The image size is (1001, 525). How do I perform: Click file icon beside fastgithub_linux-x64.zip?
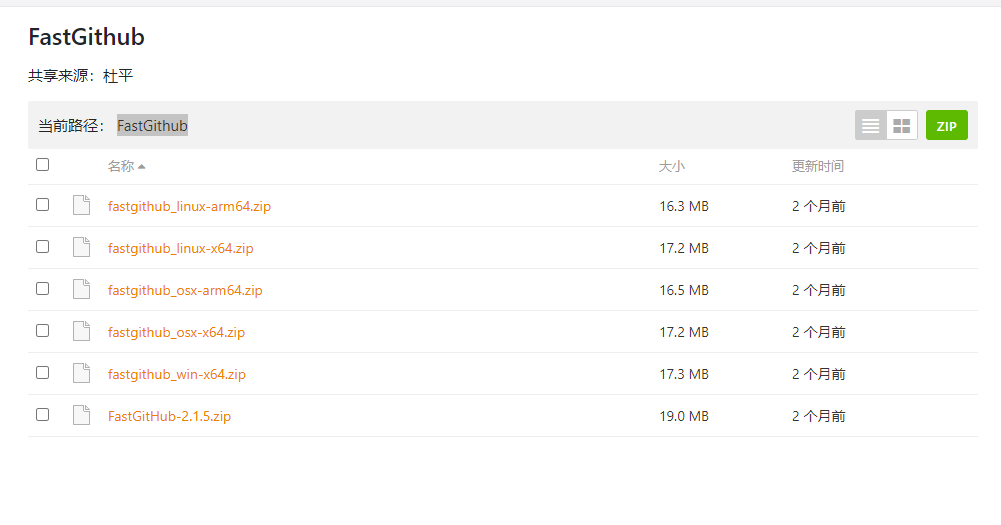click(82, 247)
